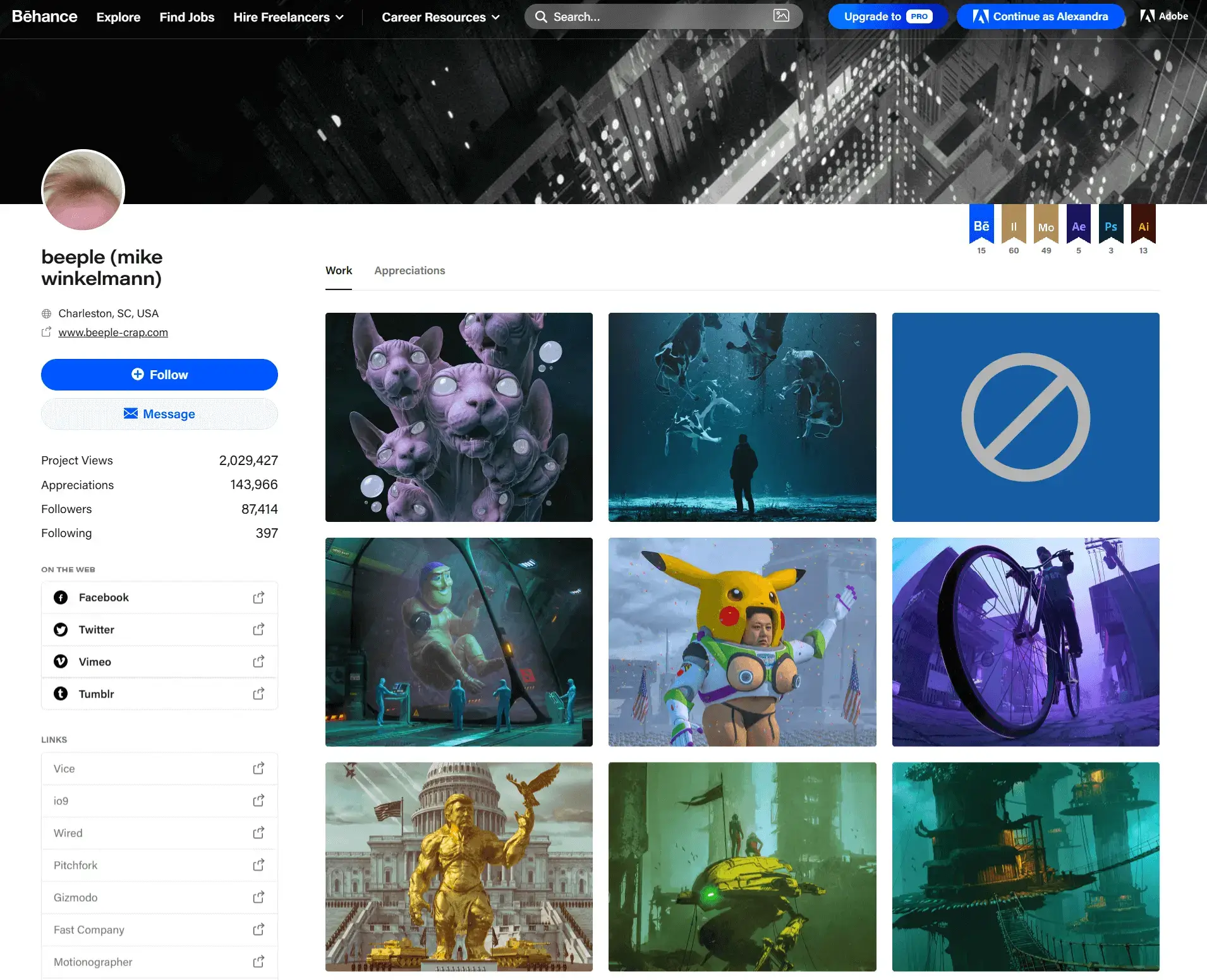Open the Pikachu costume project thumbnail
The width and height of the screenshot is (1207, 980).
(x=743, y=642)
